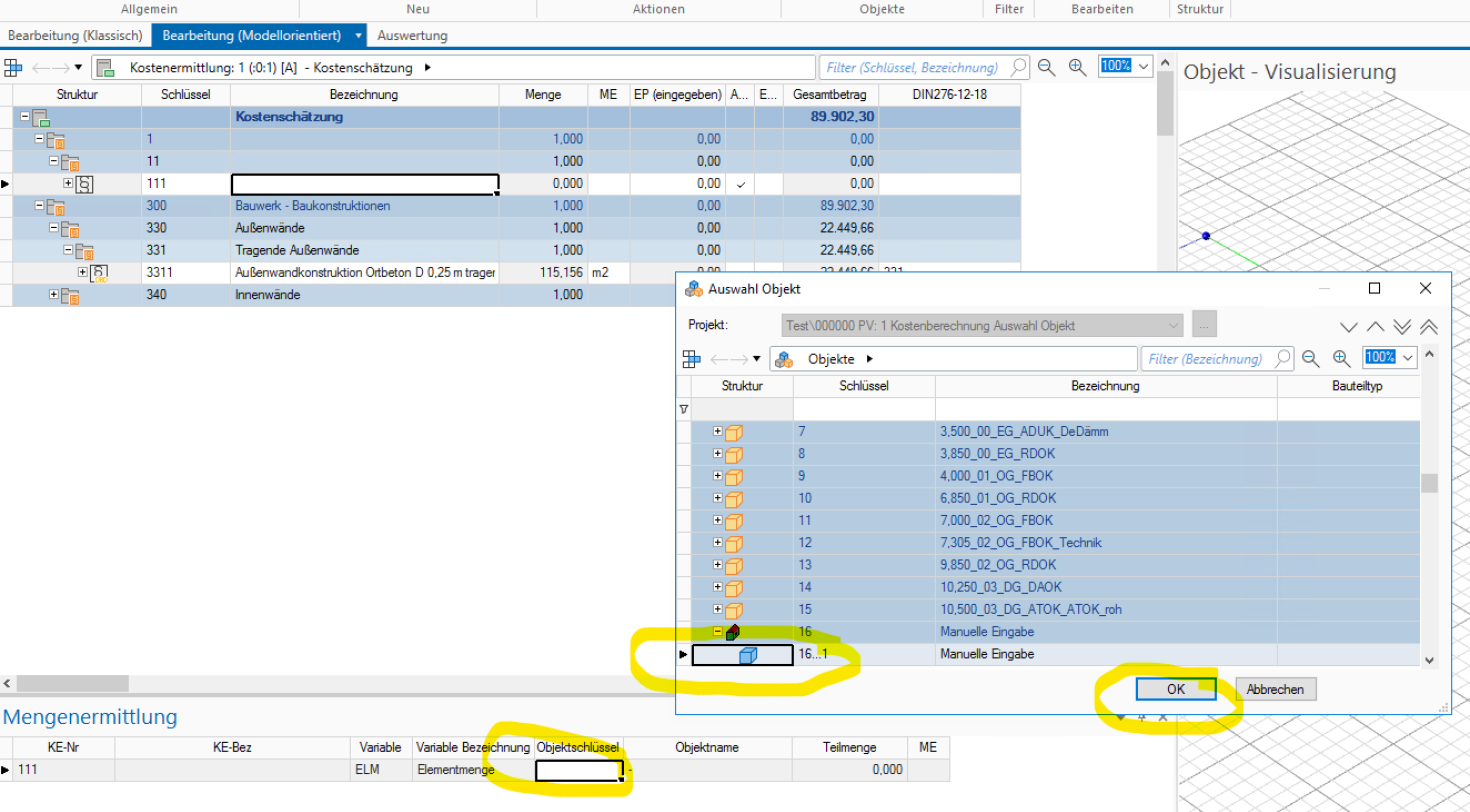The height and width of the screenshot is (812, 1470).
Task: Click the column layout grid icon in main toolbar
Action: pos(13,68)
